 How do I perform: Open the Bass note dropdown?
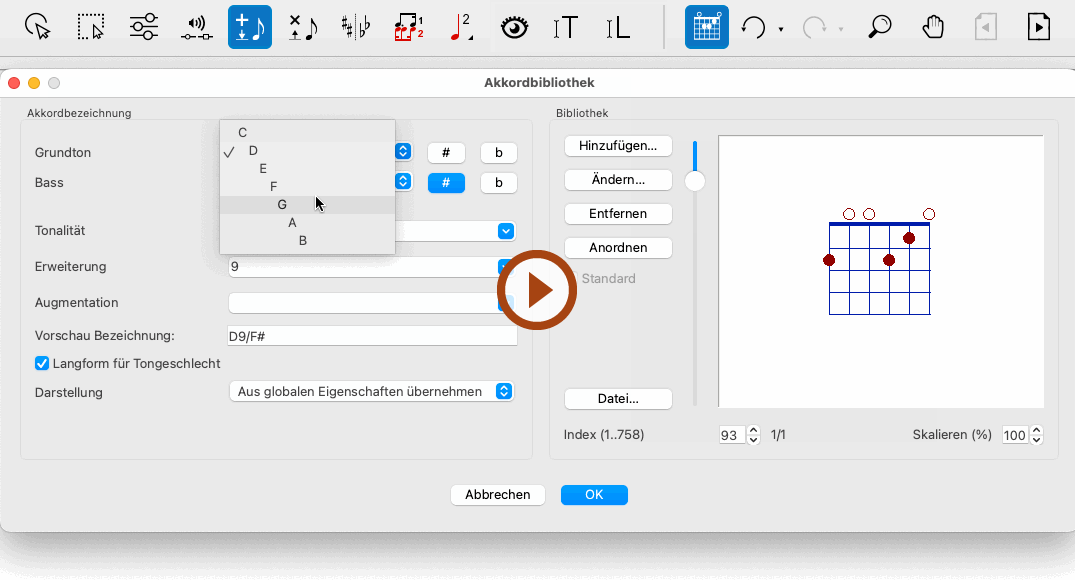403,182
